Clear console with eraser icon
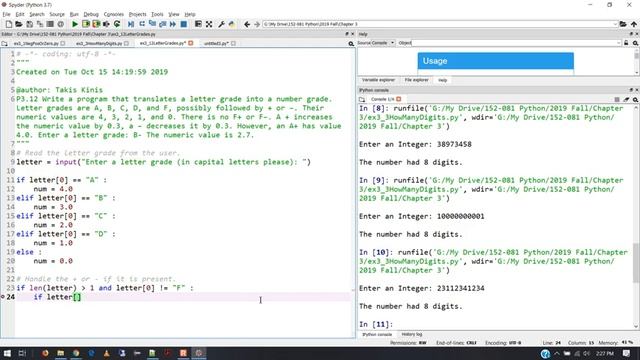640x360 pixels. tap(626, 99)
